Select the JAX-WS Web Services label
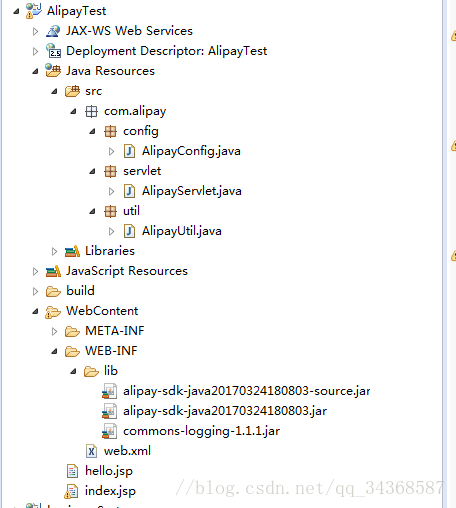456x508 pixels. 129,31
